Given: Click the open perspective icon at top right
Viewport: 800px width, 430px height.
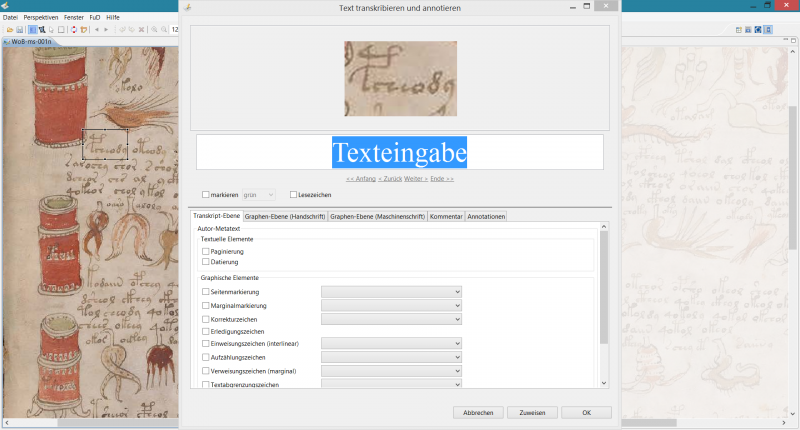Looking at the screenshot, I should pos(739,30).
